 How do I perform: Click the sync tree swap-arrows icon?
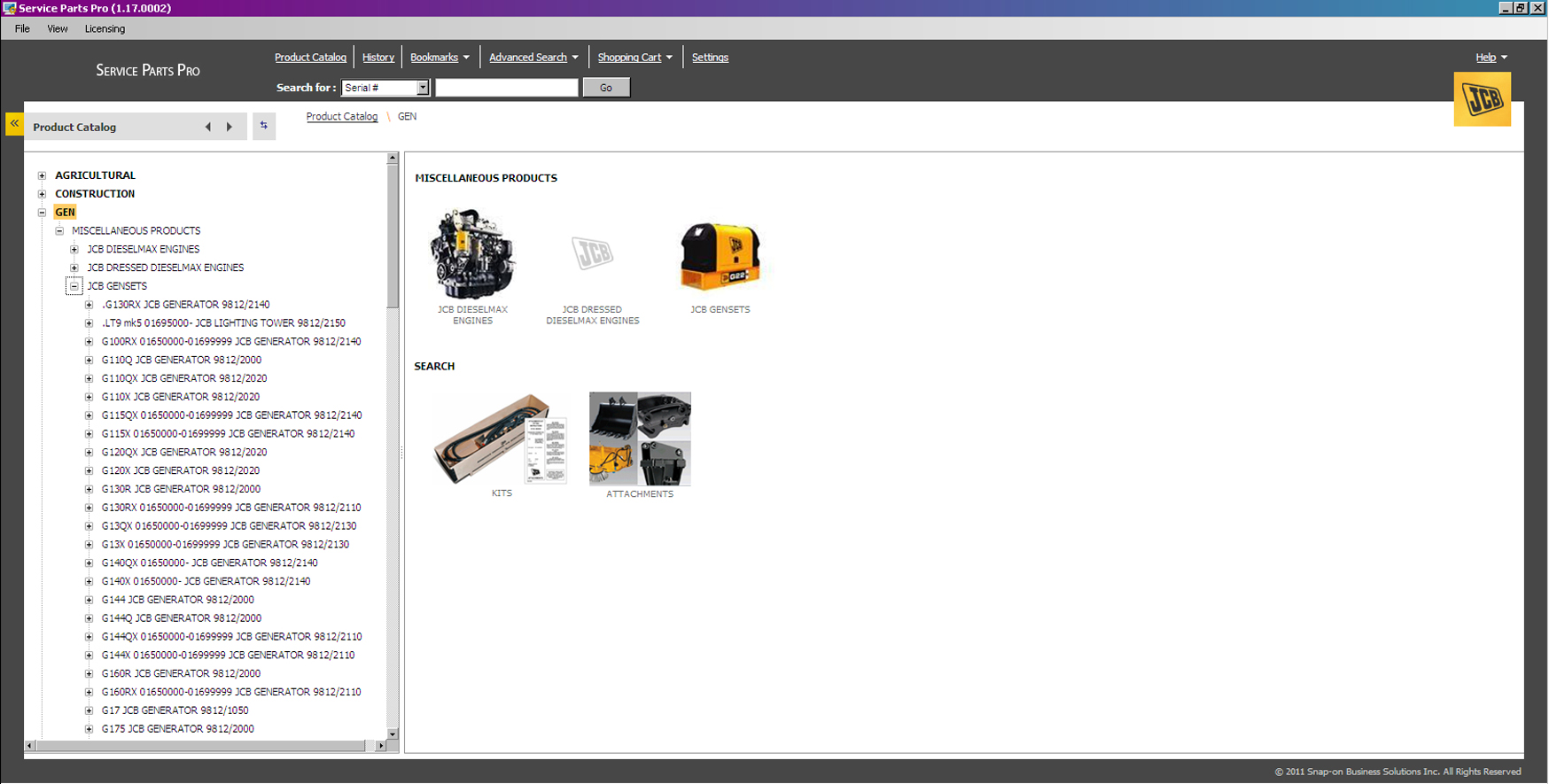point(263,126)
